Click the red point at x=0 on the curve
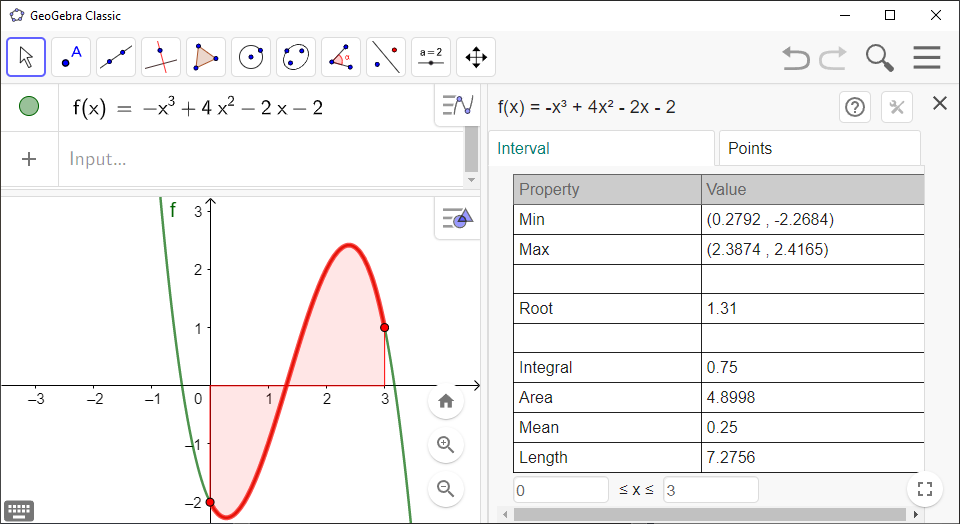The width and height of the screenshot is (960, 524). click(210, 502)
